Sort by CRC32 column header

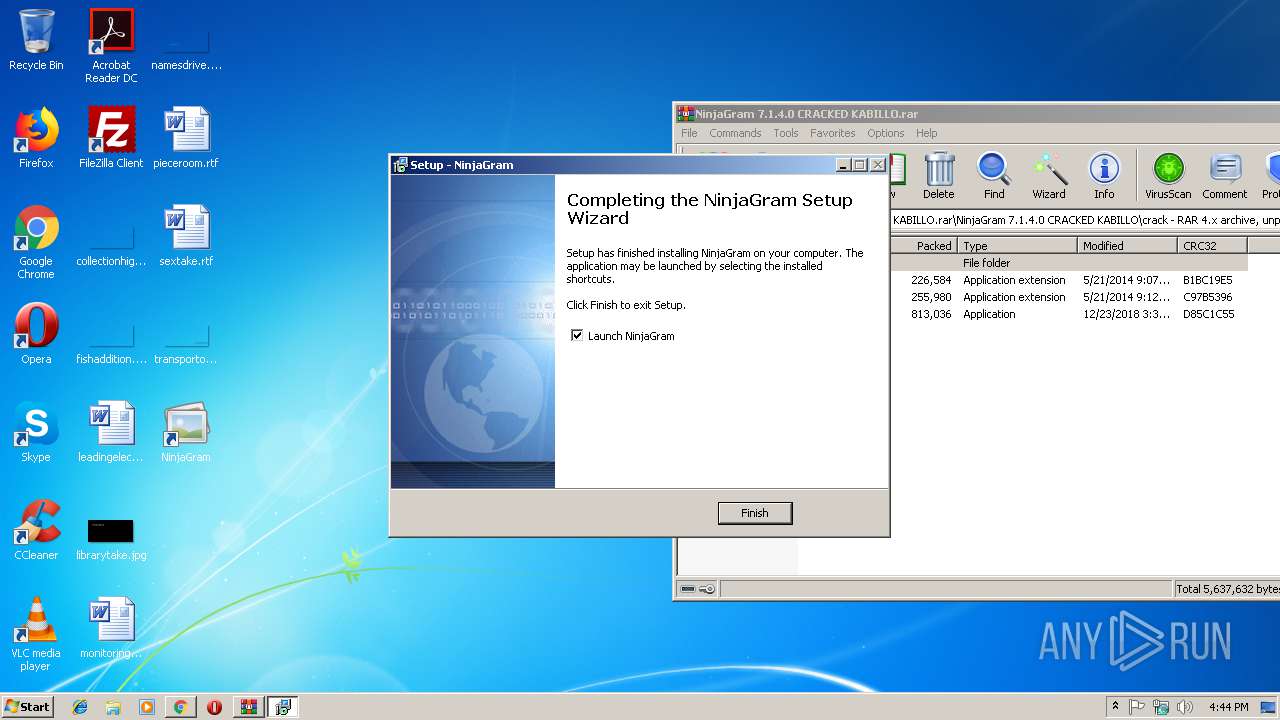[1212, 245]
